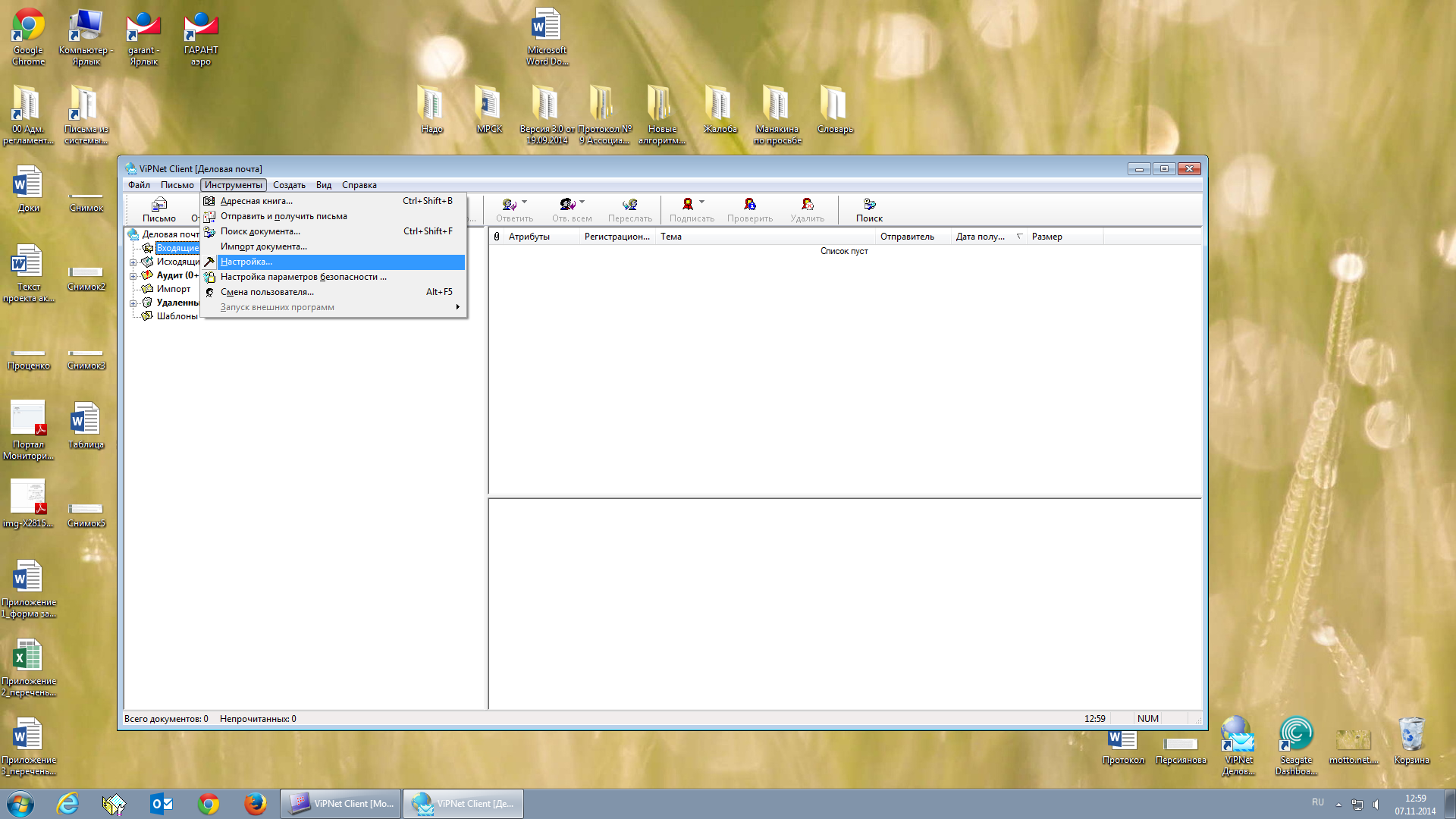Image resolution: width=1456 pixels, height=819 pixels.
Task: Sort the list by the Отправитель column header
Action: coord(907,237)
